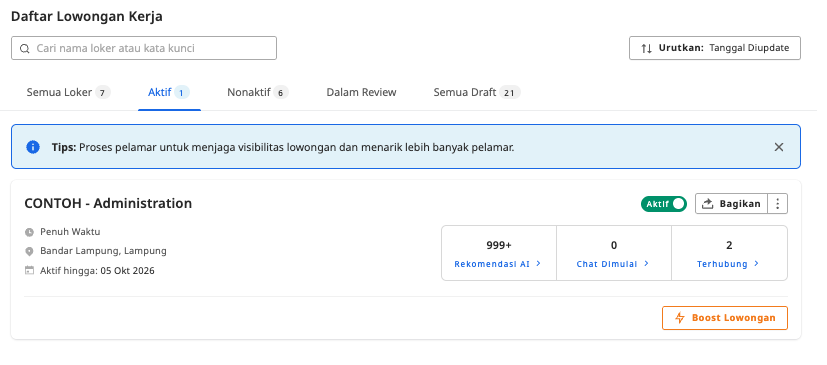
Task: Click the calendar icon by Aktif hingga
Action: coord(29,271)
